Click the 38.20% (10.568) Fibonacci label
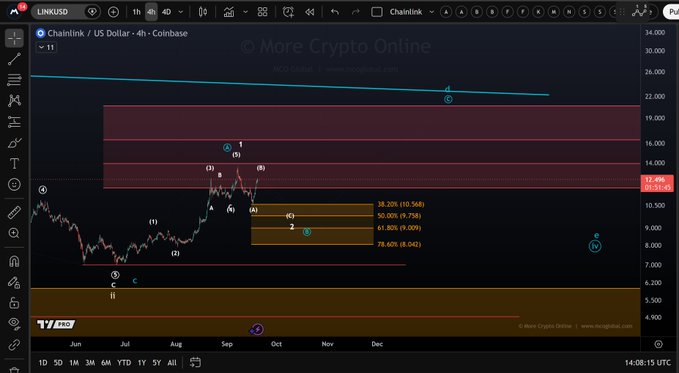 click(x=401, y=204)
